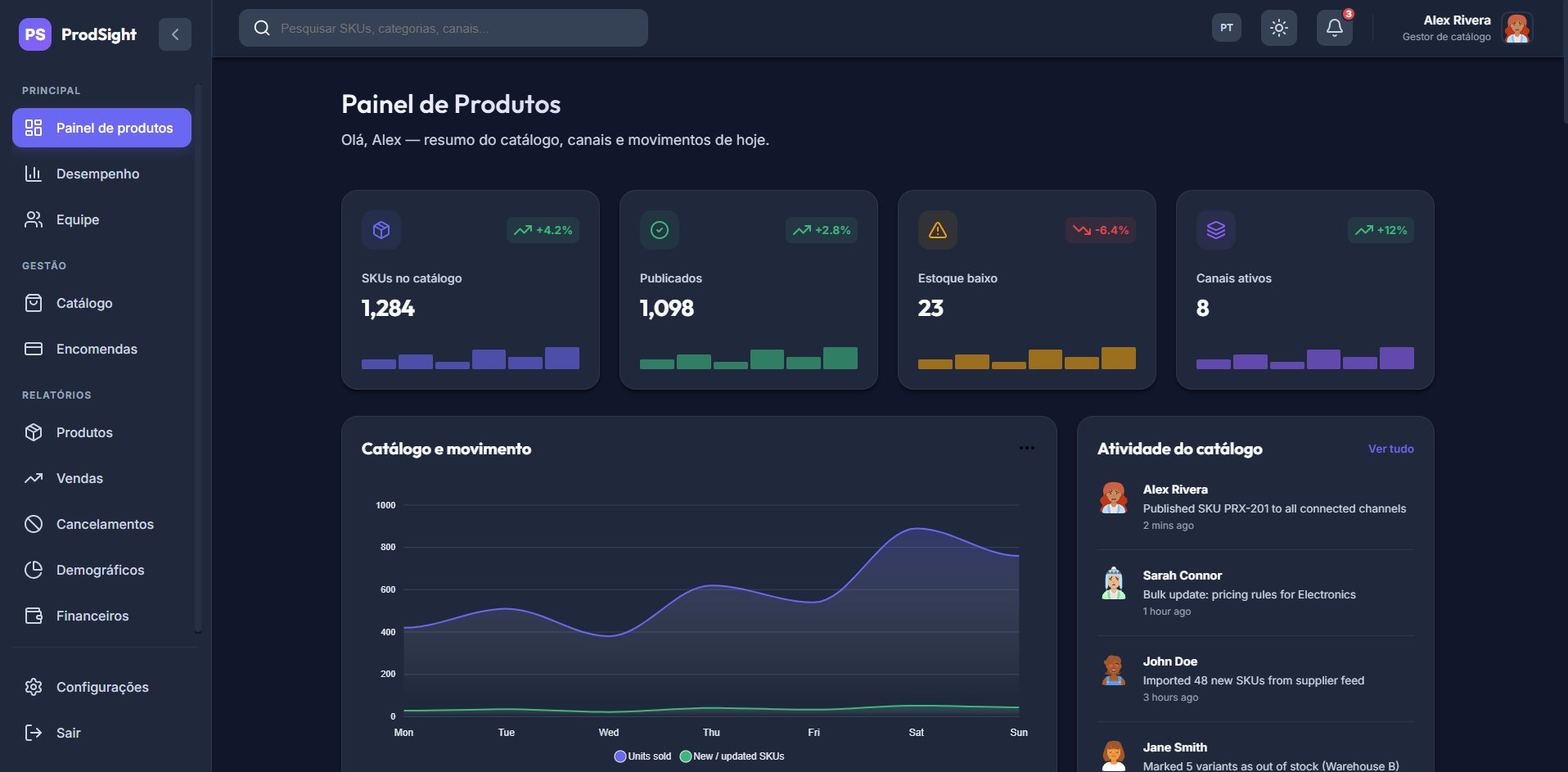This screenshot has height=772, width=1568.
Task: Click the Desempenho bar chart icon
Action: (34, 174)
